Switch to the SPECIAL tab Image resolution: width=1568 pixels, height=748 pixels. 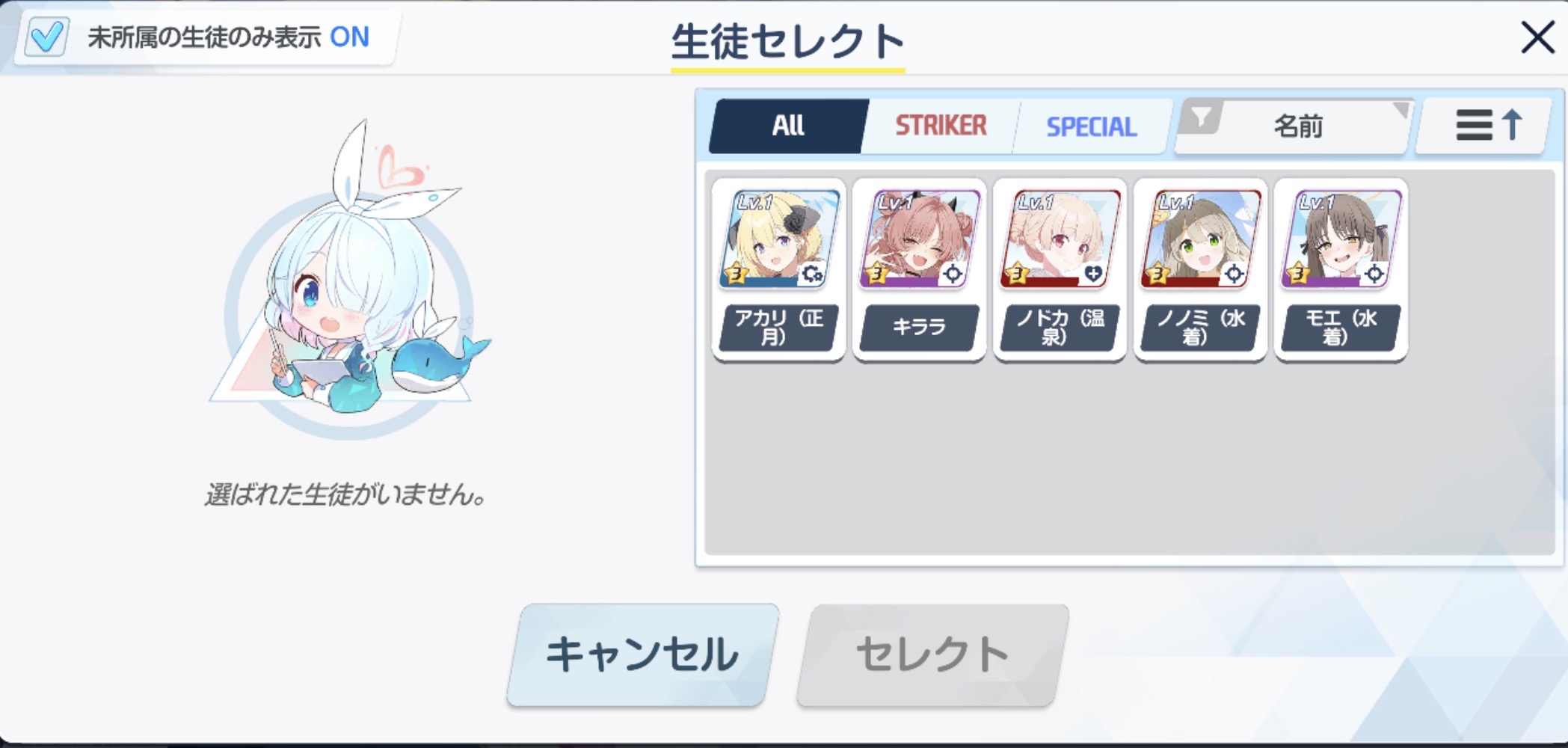1091,126
